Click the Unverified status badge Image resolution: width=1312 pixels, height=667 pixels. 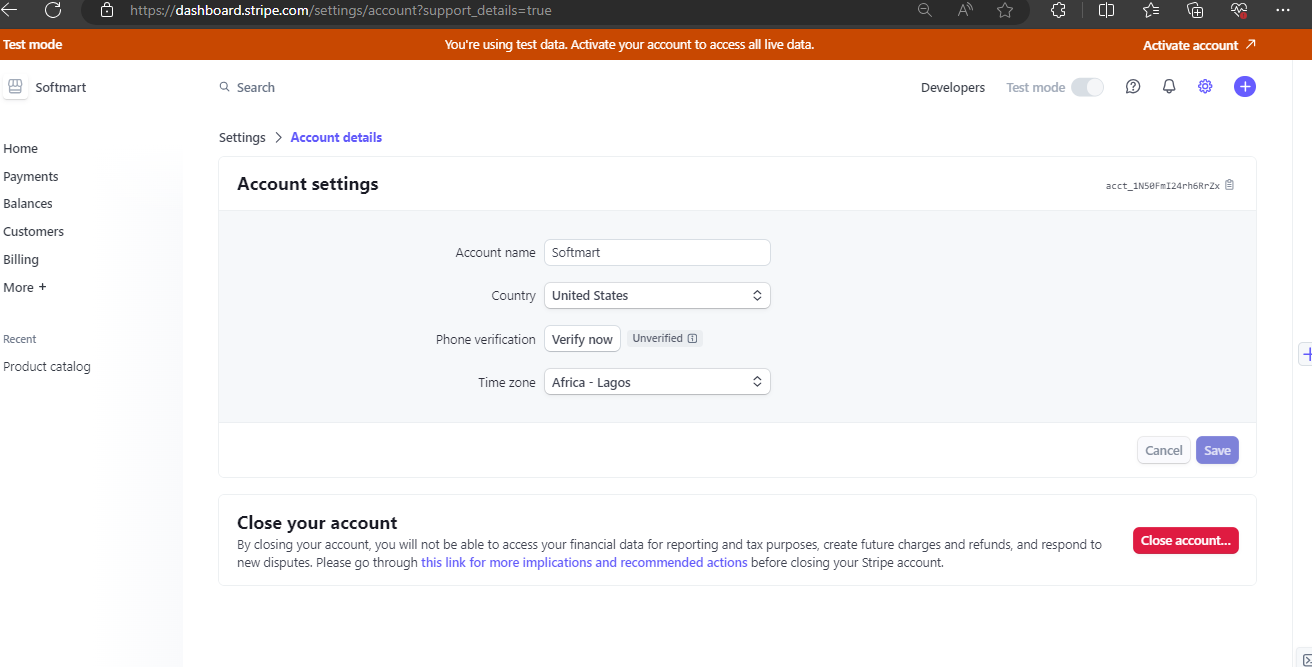[665, 338]
